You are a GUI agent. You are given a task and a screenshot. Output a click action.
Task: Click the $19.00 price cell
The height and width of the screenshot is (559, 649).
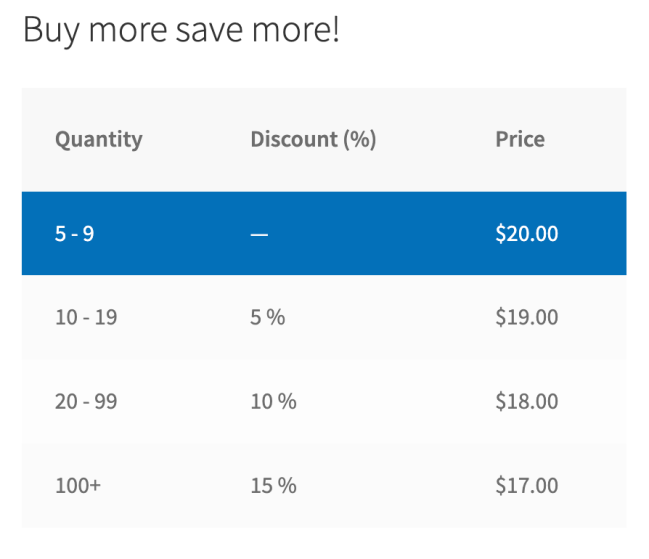[x=526, y=318]
